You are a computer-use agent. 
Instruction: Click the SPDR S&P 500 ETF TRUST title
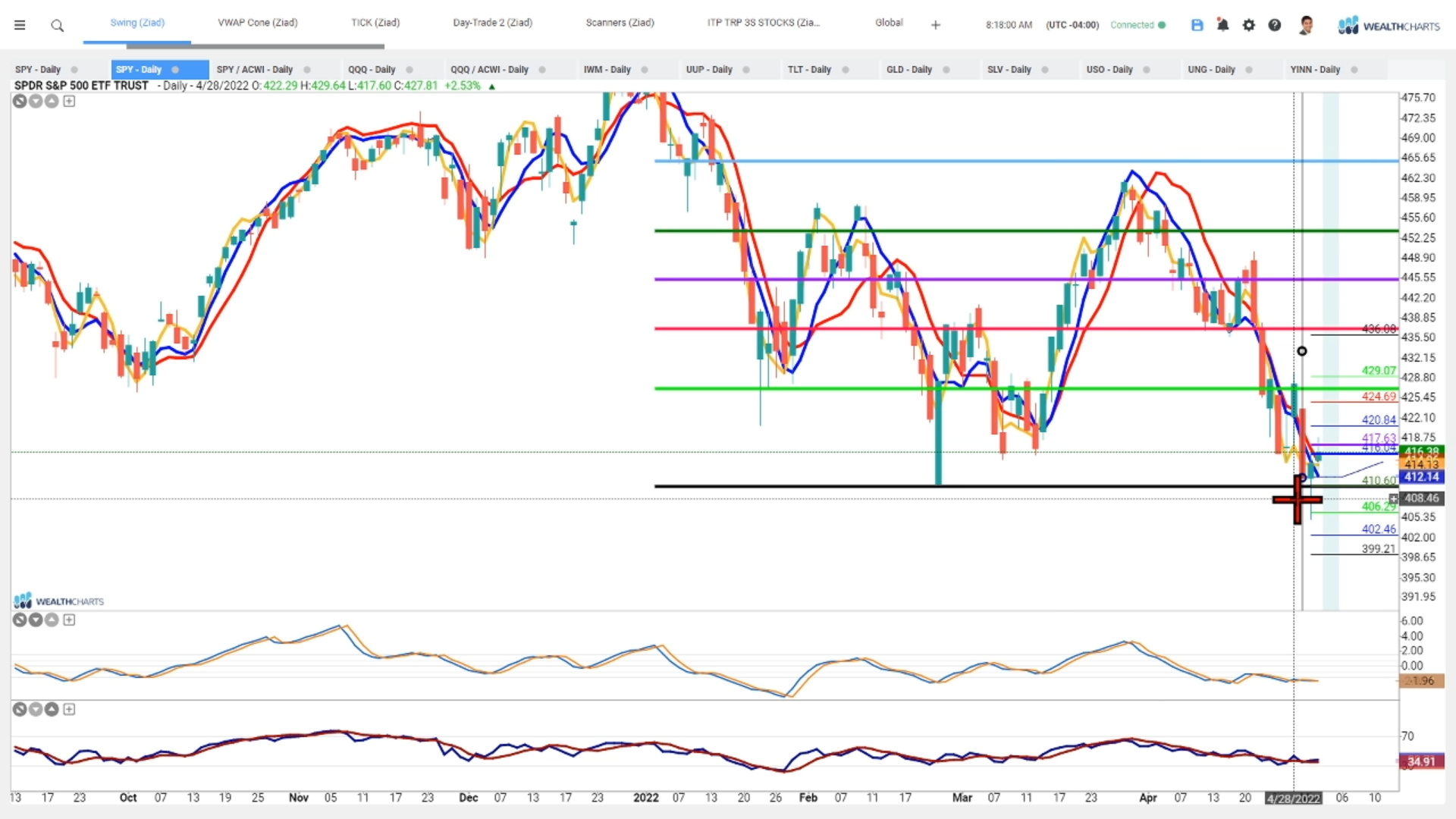pyautogui.click(x=81, y=86)
